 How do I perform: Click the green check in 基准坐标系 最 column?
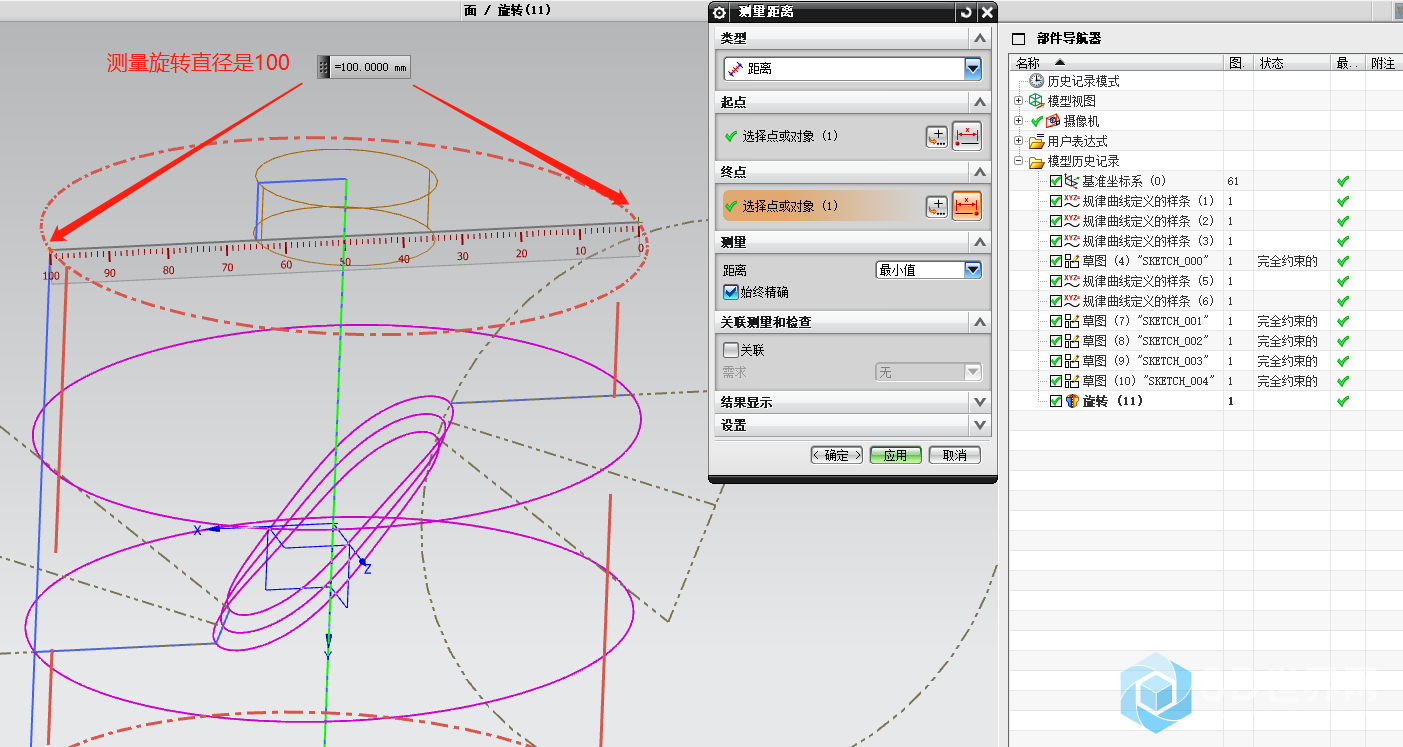click(x=1343, y=181)
